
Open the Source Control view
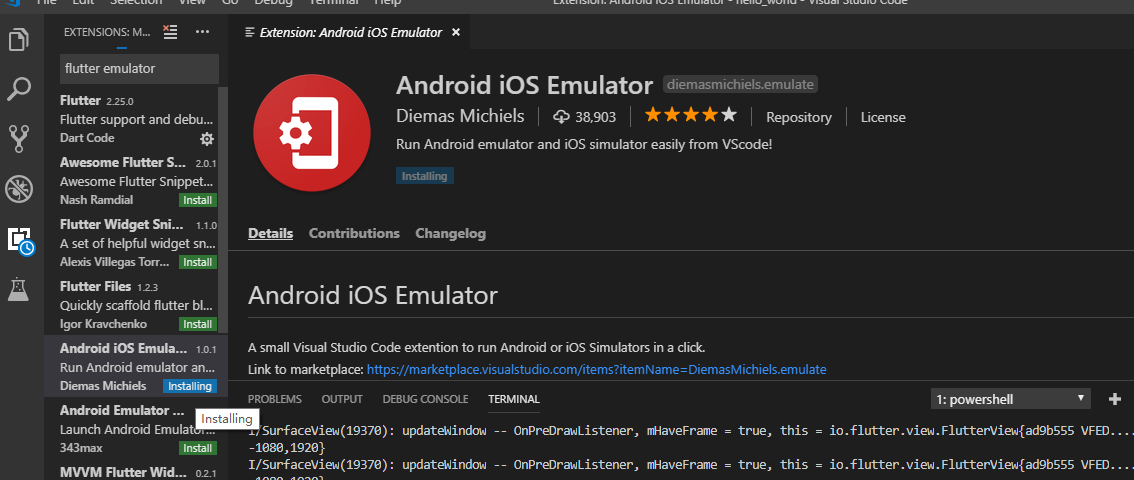(19, 139)
